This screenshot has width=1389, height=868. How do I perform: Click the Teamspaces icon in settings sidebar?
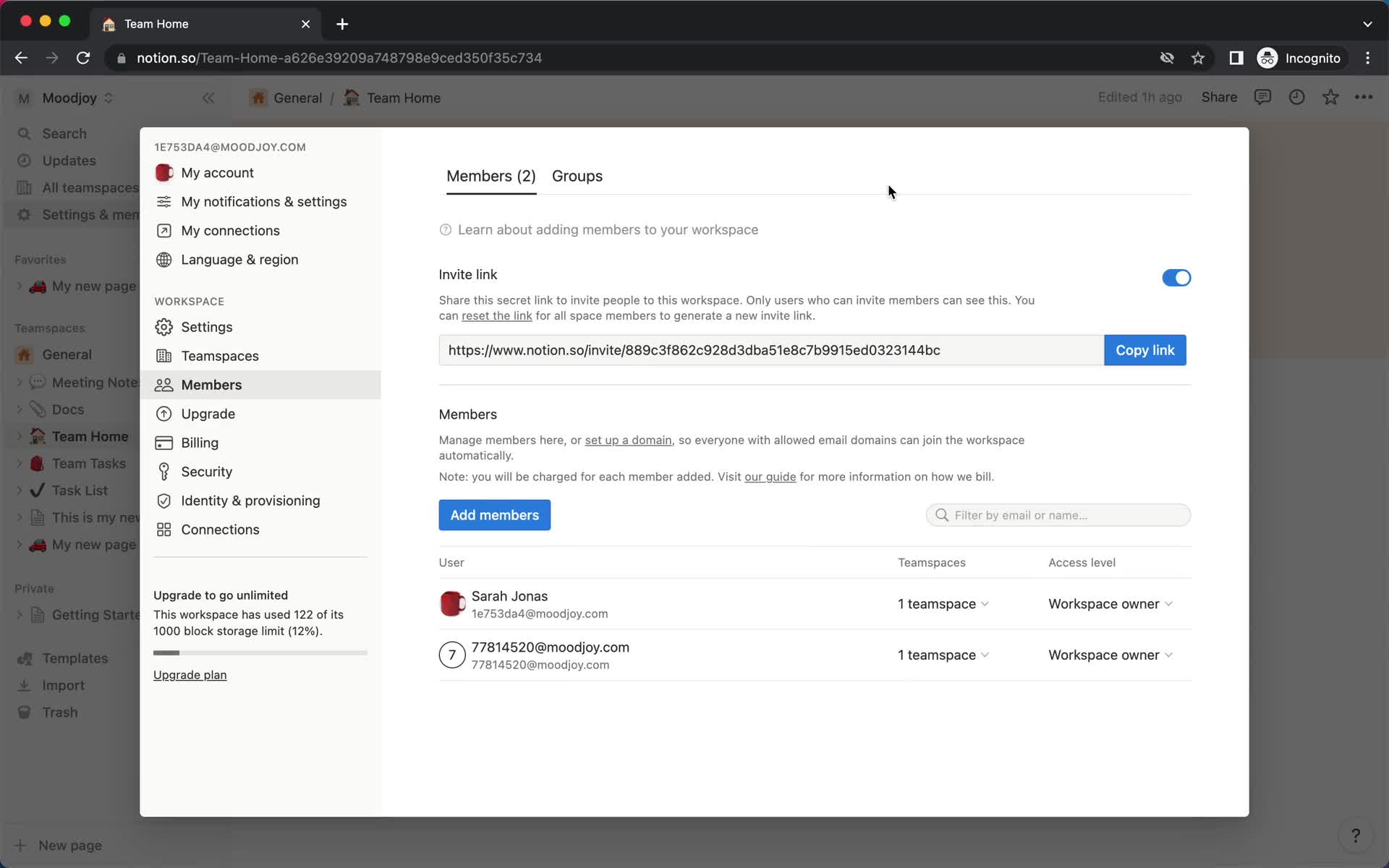(x=164, y=356)
